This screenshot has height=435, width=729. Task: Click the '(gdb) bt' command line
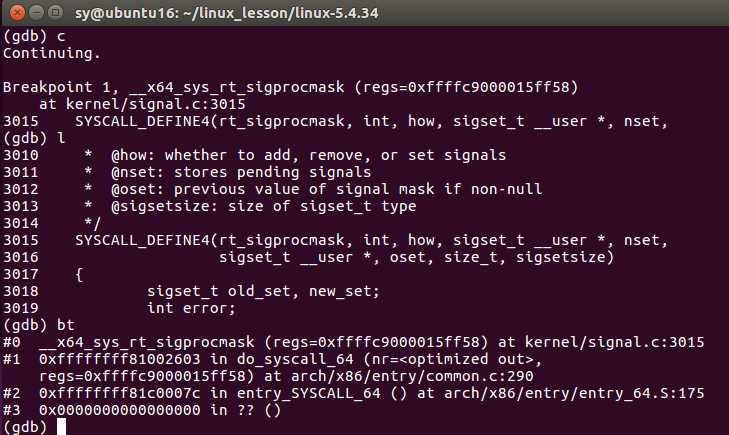(39, 325)
